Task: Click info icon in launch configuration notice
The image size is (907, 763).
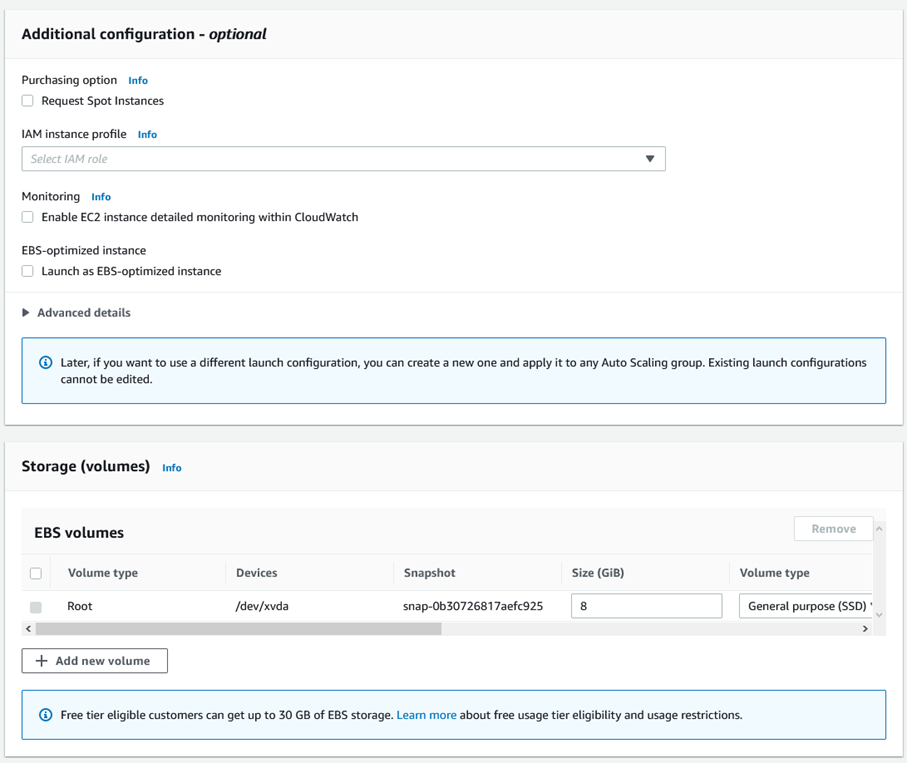Action: pos(45,363)
